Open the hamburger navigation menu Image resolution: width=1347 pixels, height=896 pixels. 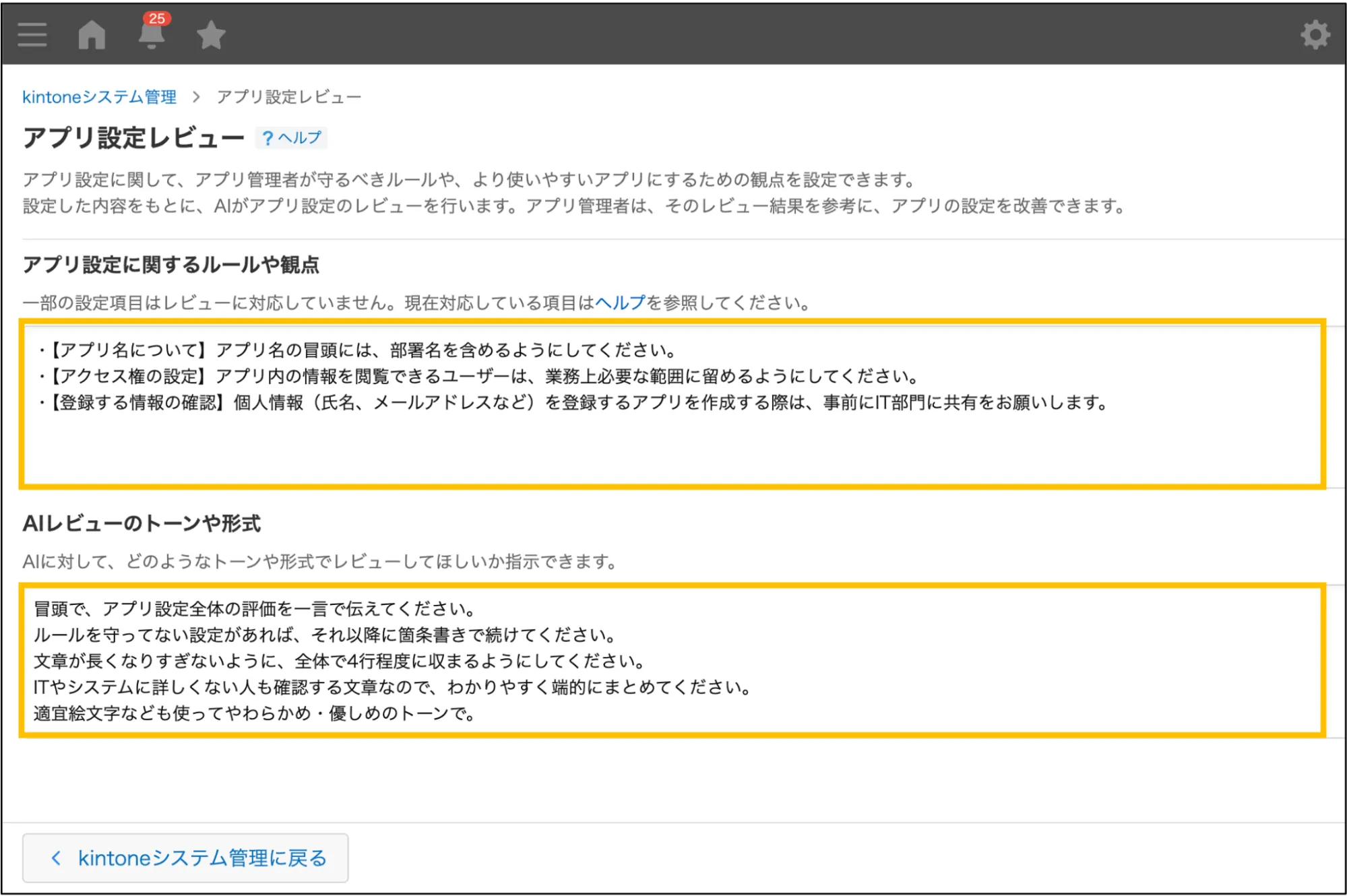click(32, 34)
